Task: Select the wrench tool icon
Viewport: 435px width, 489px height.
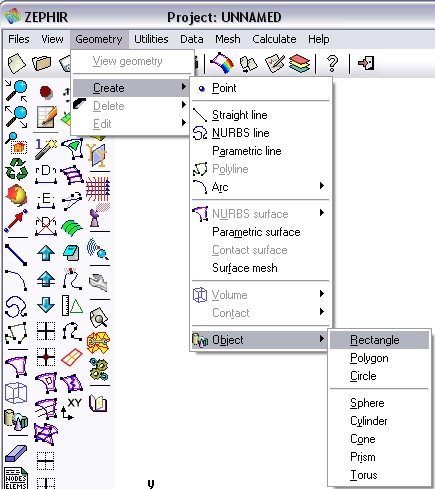Action: click(98, 283)
